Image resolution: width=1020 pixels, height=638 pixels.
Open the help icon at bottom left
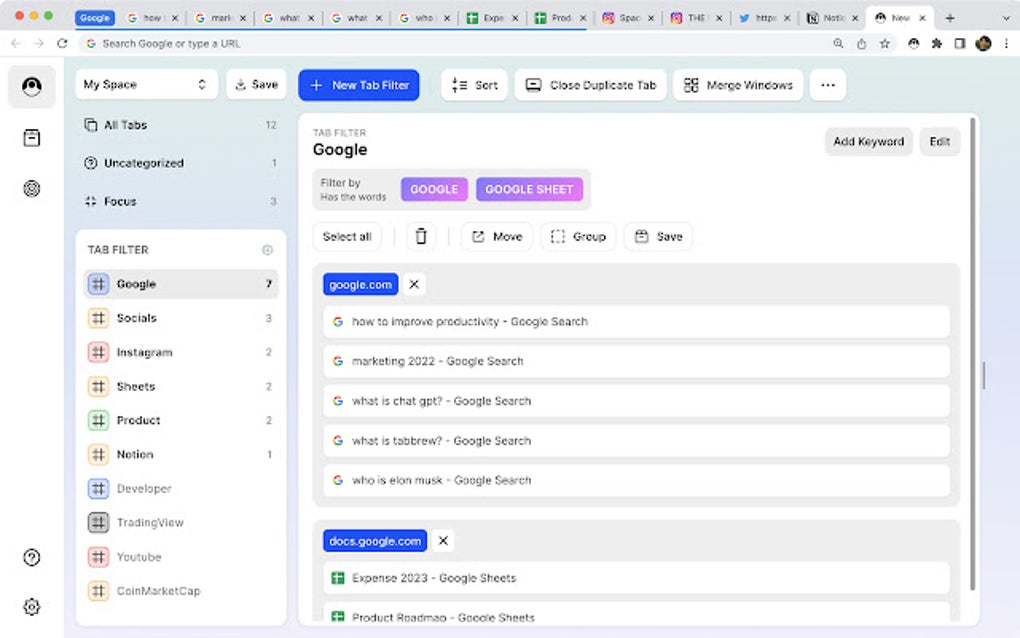(x=31, y=557)
